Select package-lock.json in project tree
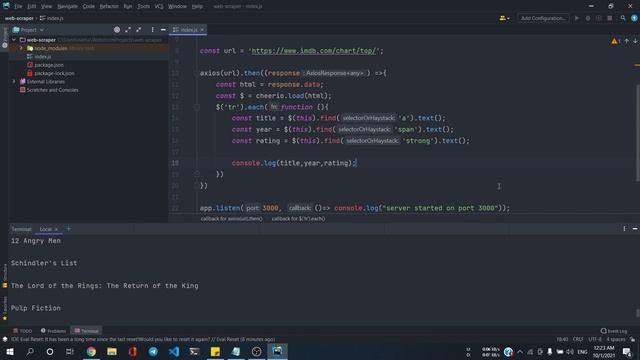The height and width of the screenshot is (360, 640). click(x=54, y=73)
